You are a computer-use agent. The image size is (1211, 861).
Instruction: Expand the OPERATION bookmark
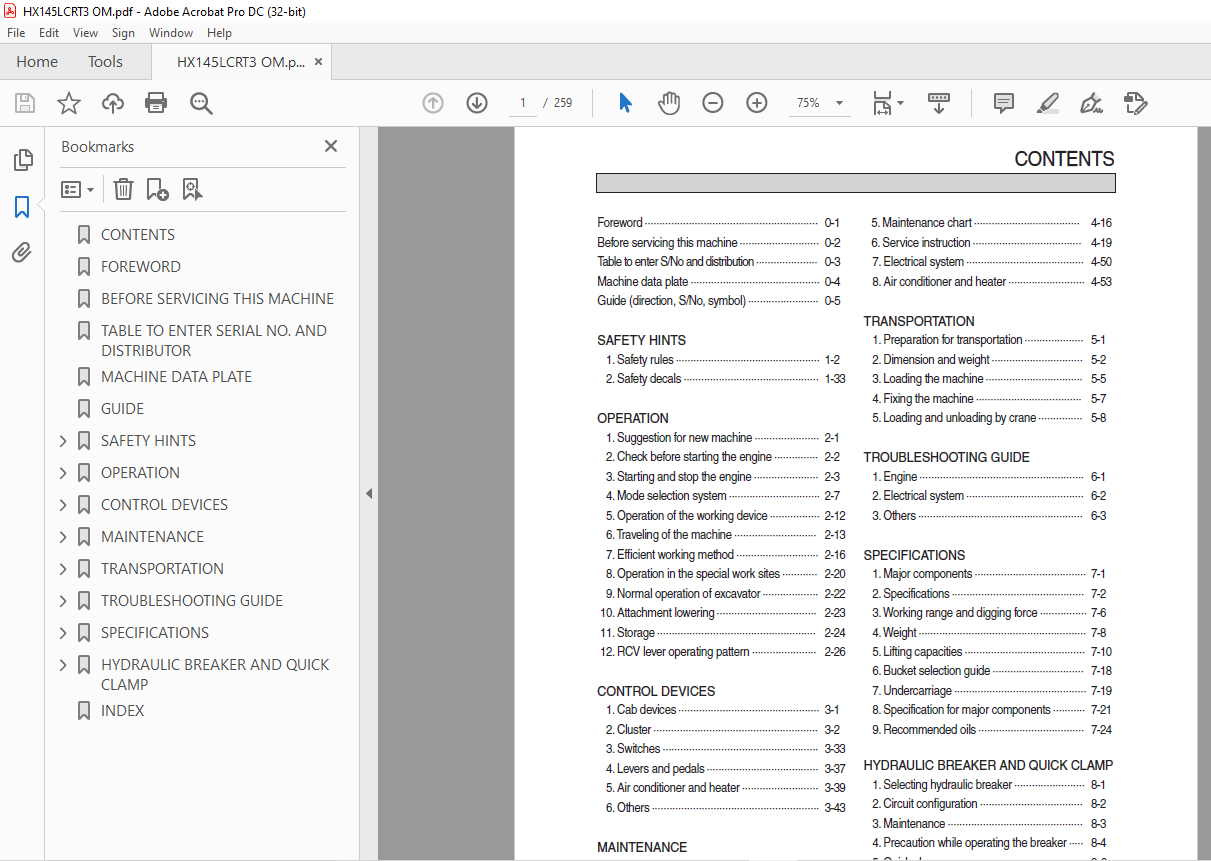point(64,473)
